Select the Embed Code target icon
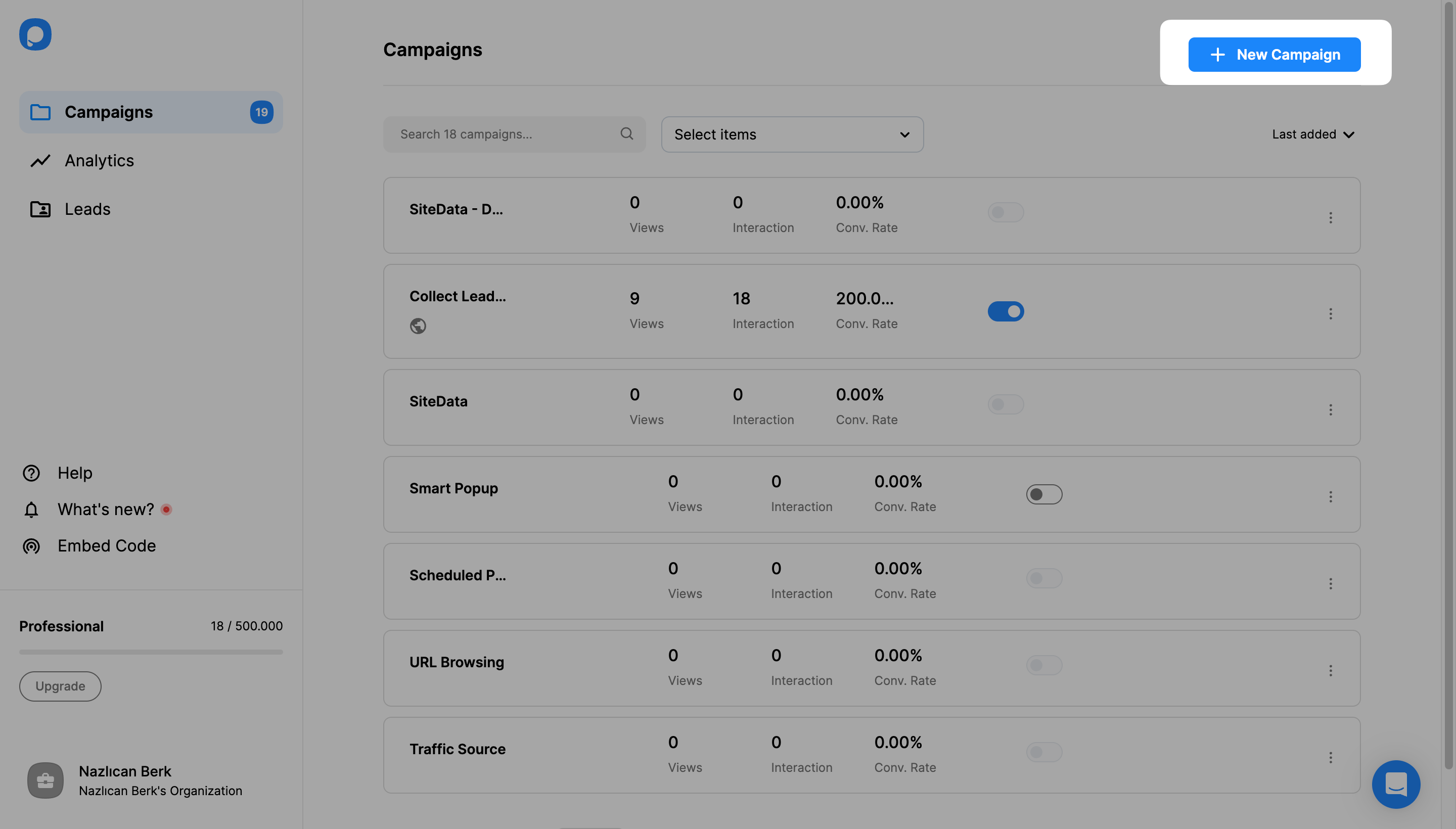The height and width of the screenshot is (829, 1456). tap(31, 545)
